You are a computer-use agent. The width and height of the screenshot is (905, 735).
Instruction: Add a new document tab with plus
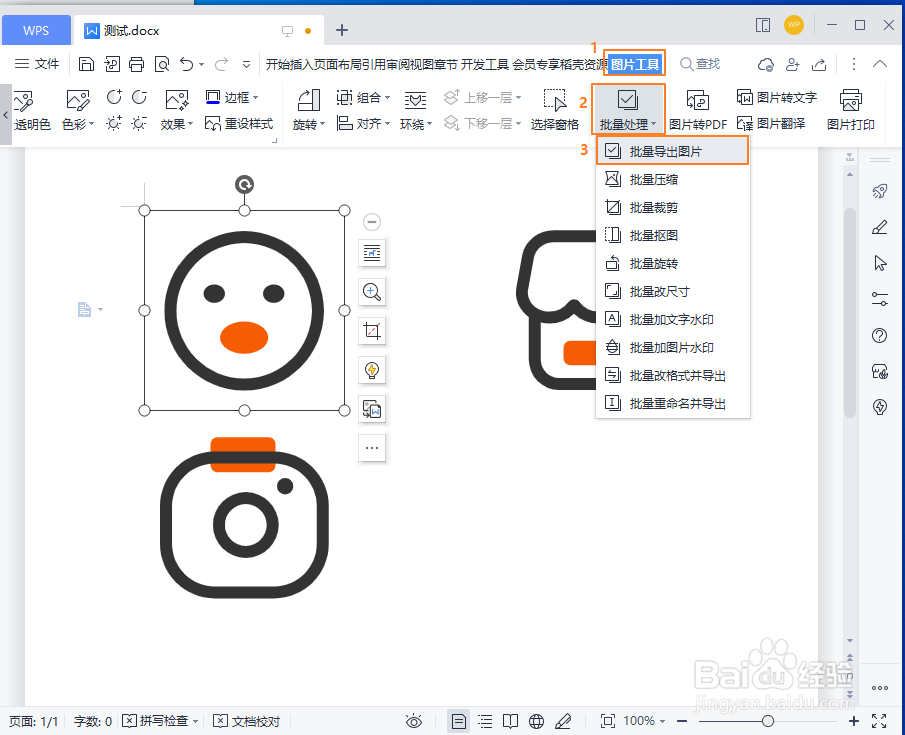342,30
